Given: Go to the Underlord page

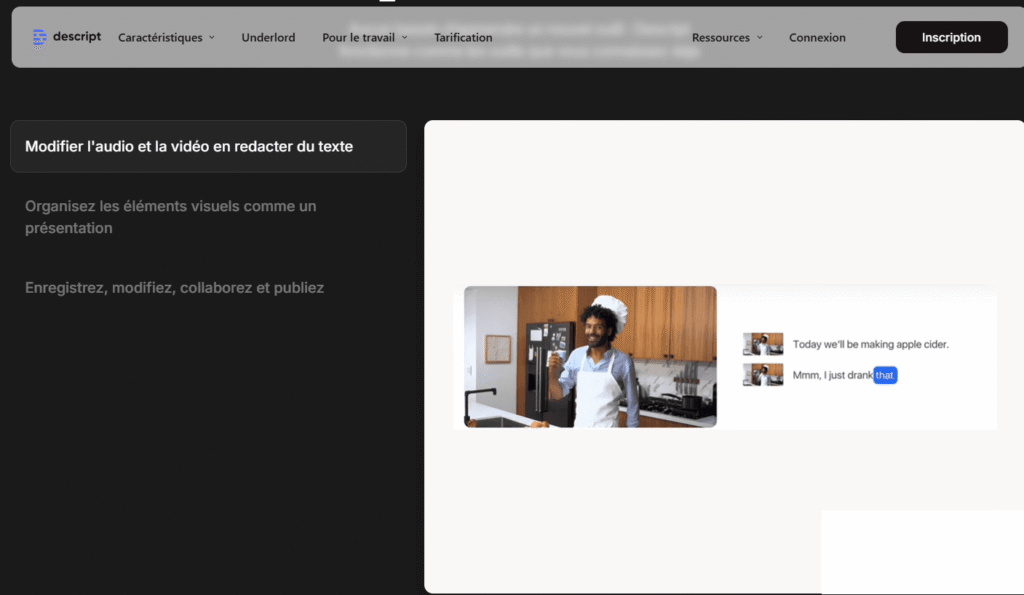Looking at the screenshot, I should click(x=268, y=38).
